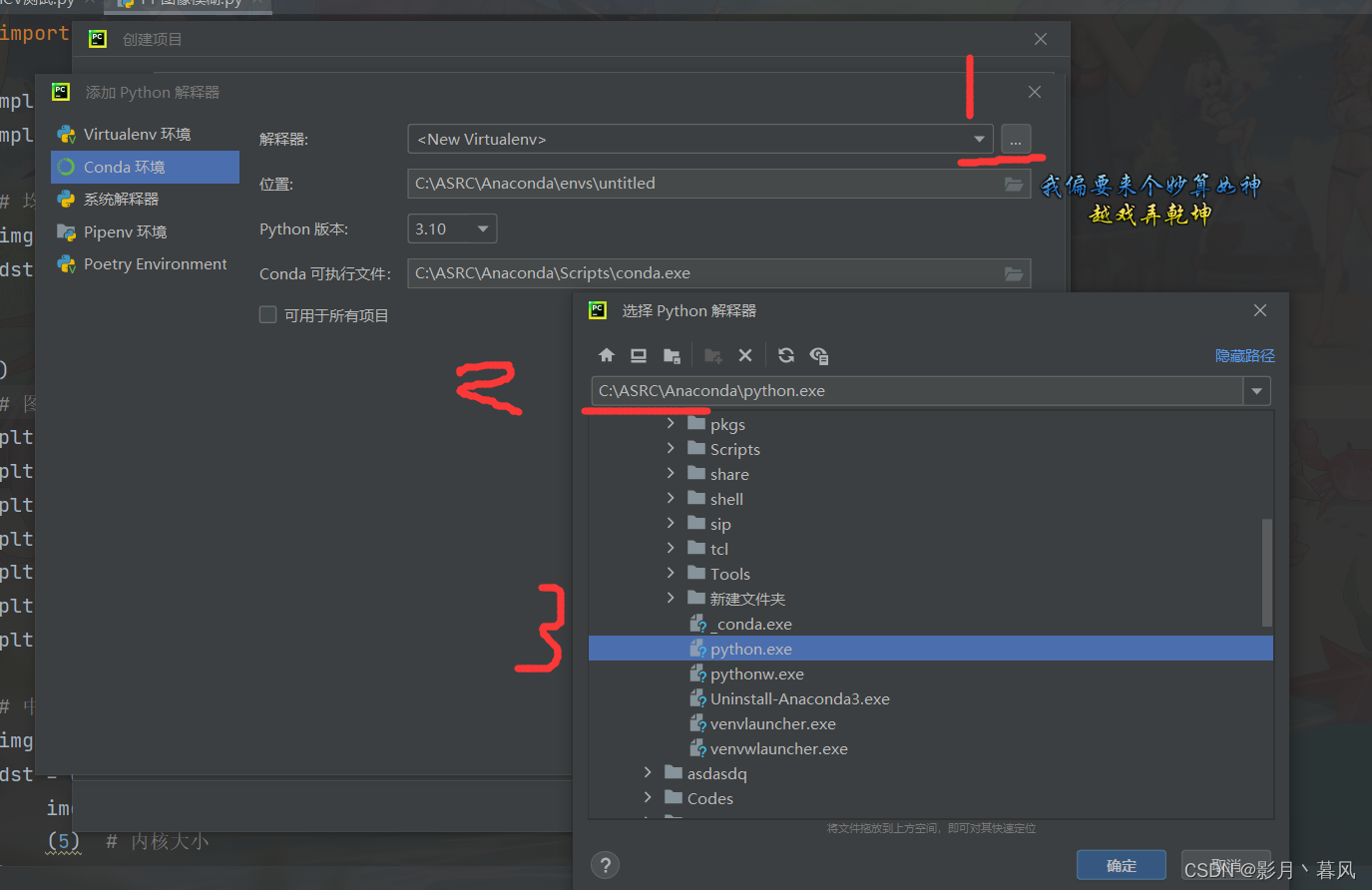Select 系统解释器 in sidebar
Image resolution: width=1372 pixels, height=890 pixels.
[145, 199]
